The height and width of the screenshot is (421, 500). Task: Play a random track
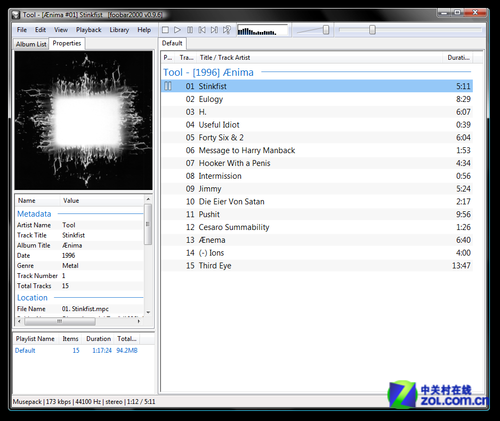(227, 30)
